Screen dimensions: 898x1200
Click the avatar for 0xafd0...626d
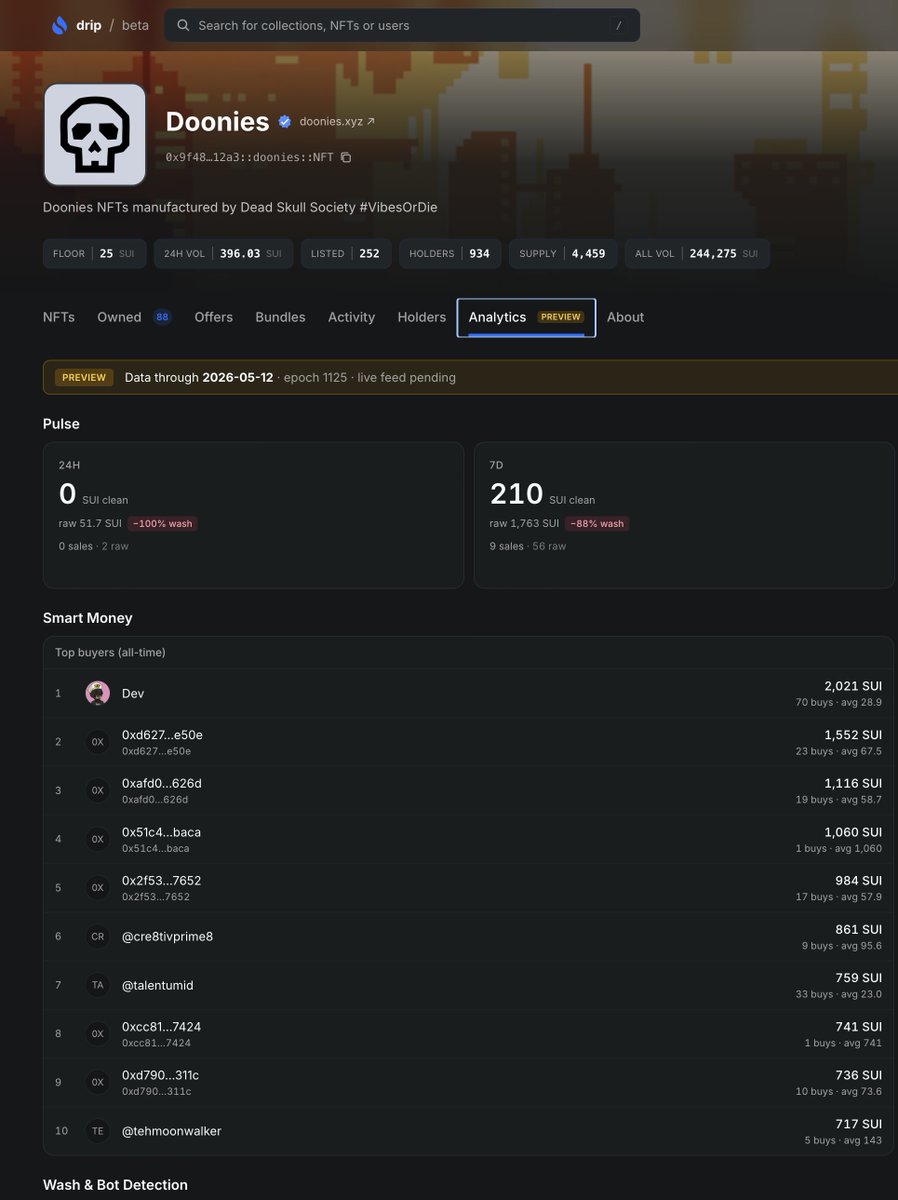click(97, 790)
